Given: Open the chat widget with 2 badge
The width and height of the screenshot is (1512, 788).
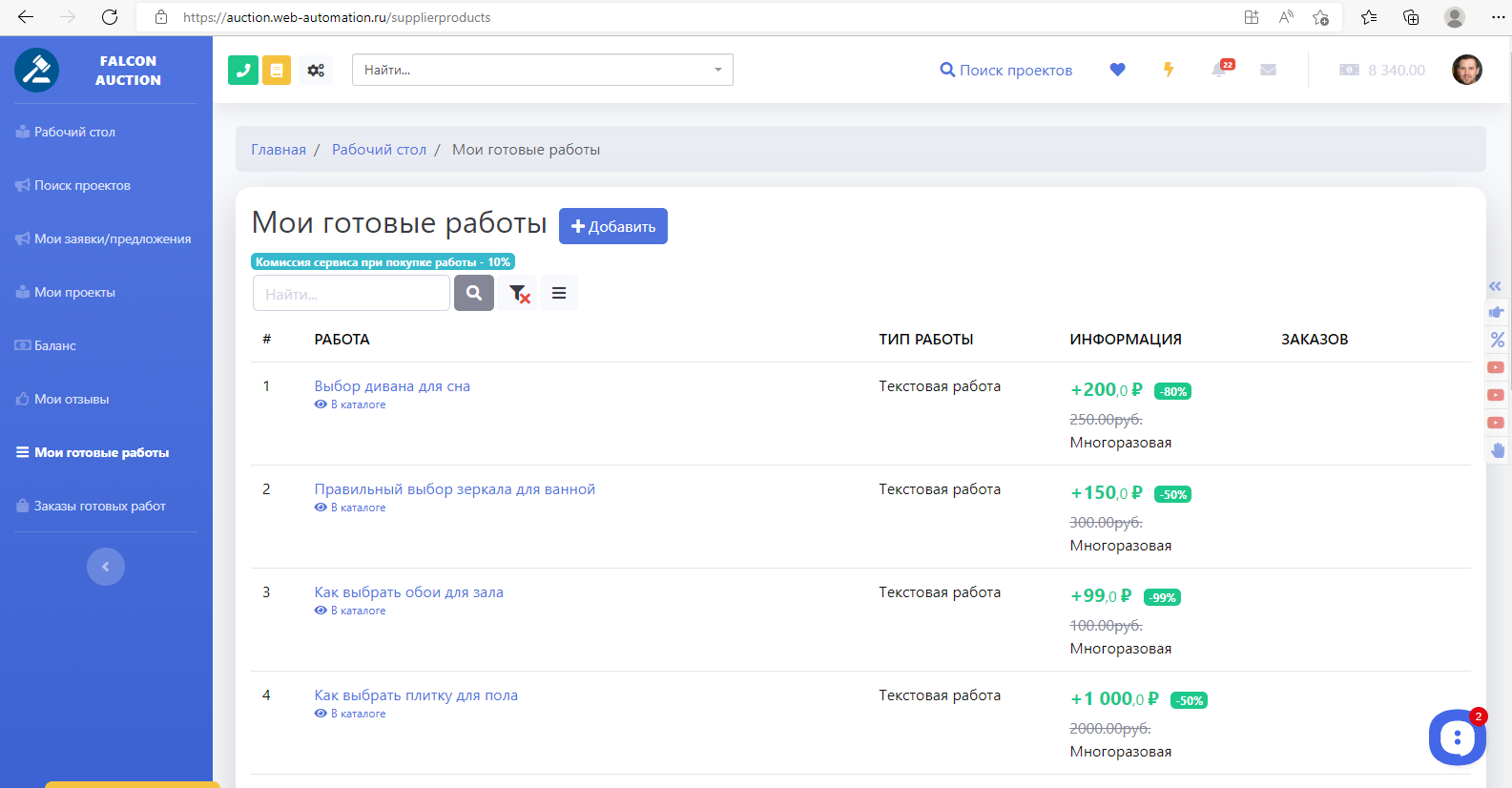Looking at the screenshot, I should (x=1457, y=736).
